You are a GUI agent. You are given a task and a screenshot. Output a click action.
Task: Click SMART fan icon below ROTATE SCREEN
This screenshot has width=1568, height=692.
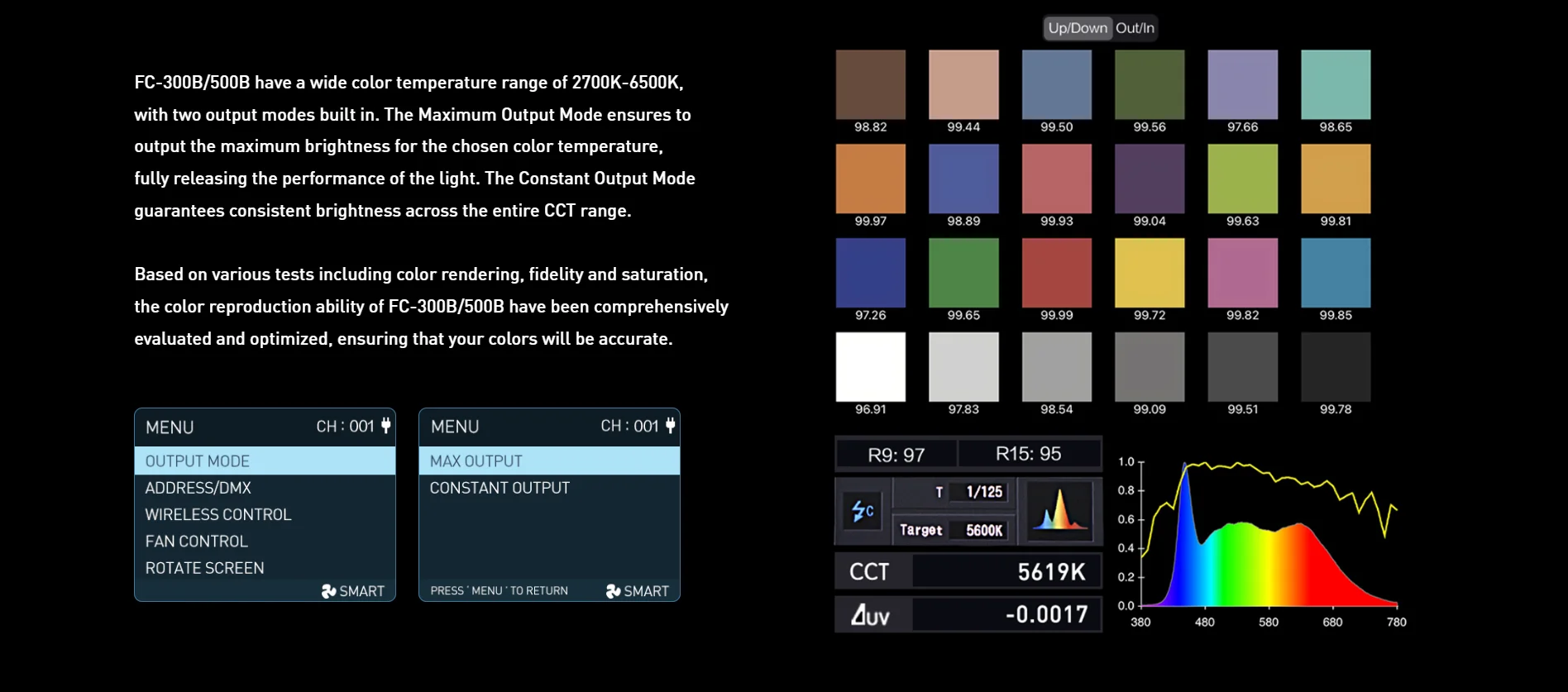(x=328, y=591)
